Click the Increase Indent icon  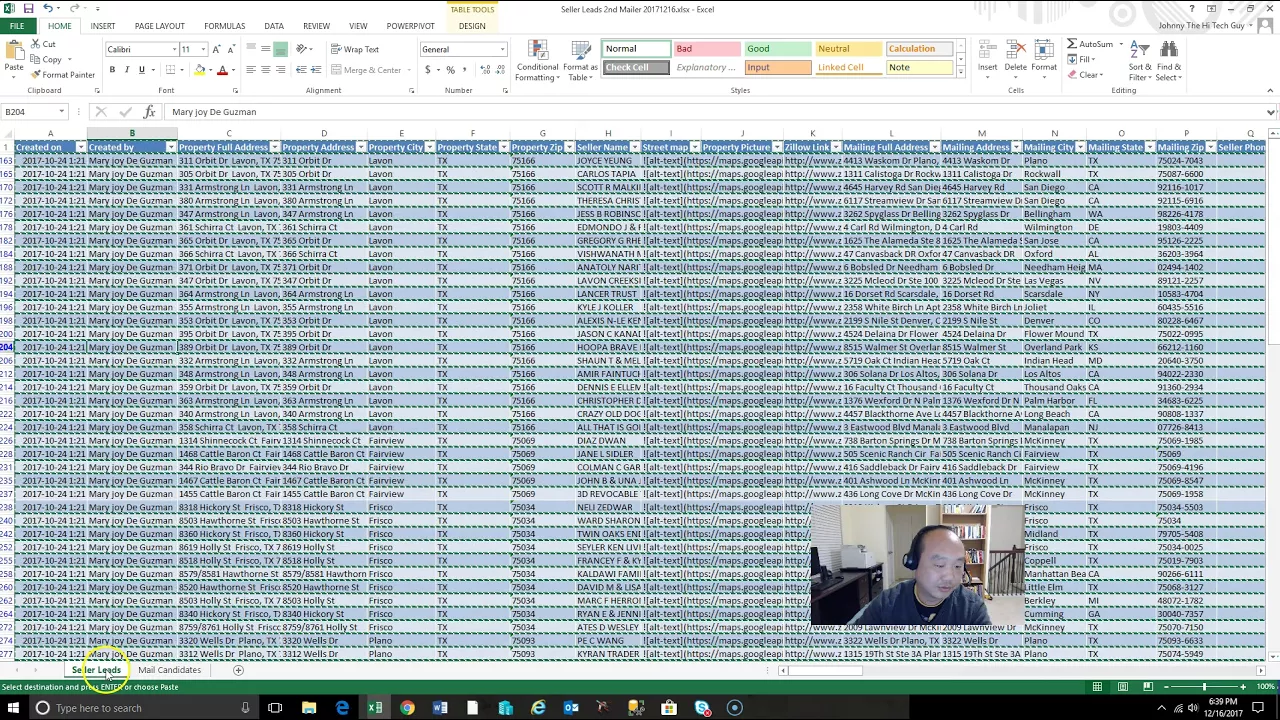316,70
